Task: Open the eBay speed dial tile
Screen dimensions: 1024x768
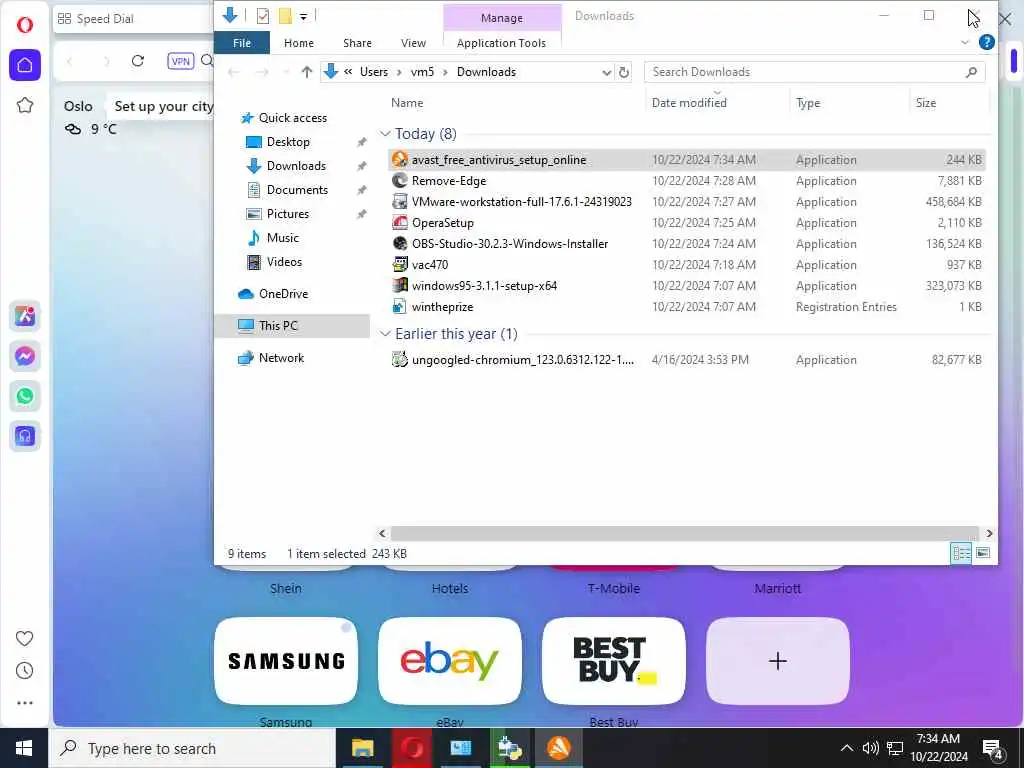Action: 449,661
